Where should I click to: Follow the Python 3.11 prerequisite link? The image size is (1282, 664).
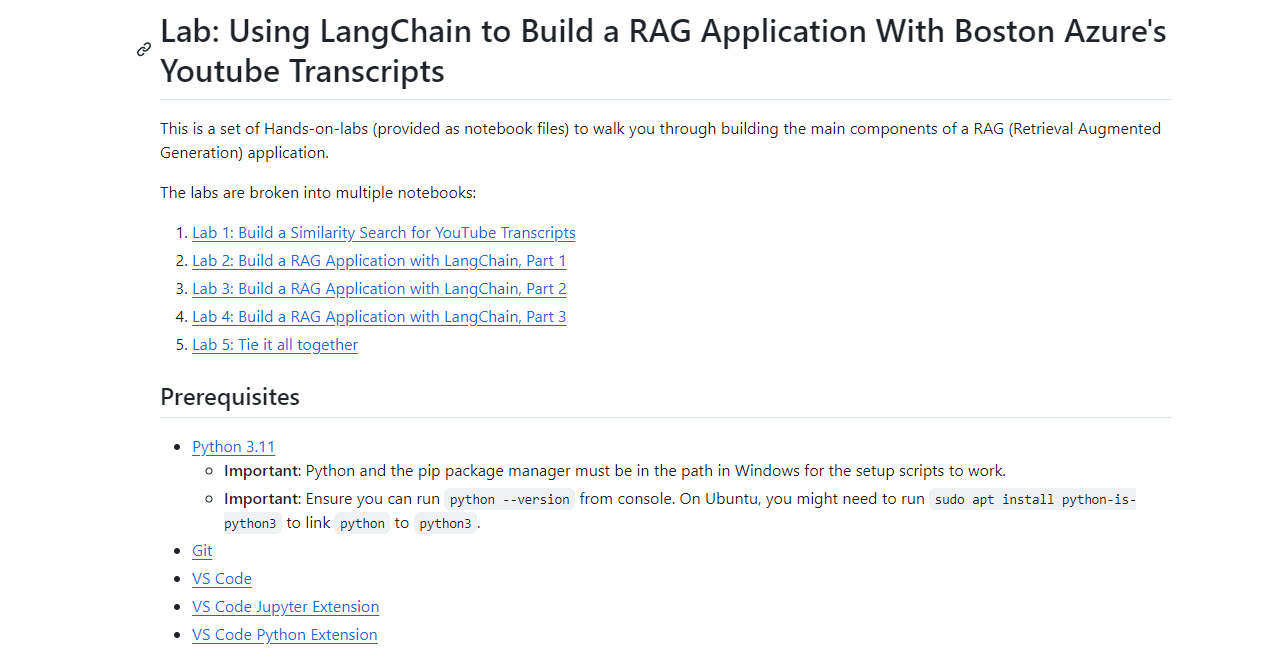click(233, 447)
